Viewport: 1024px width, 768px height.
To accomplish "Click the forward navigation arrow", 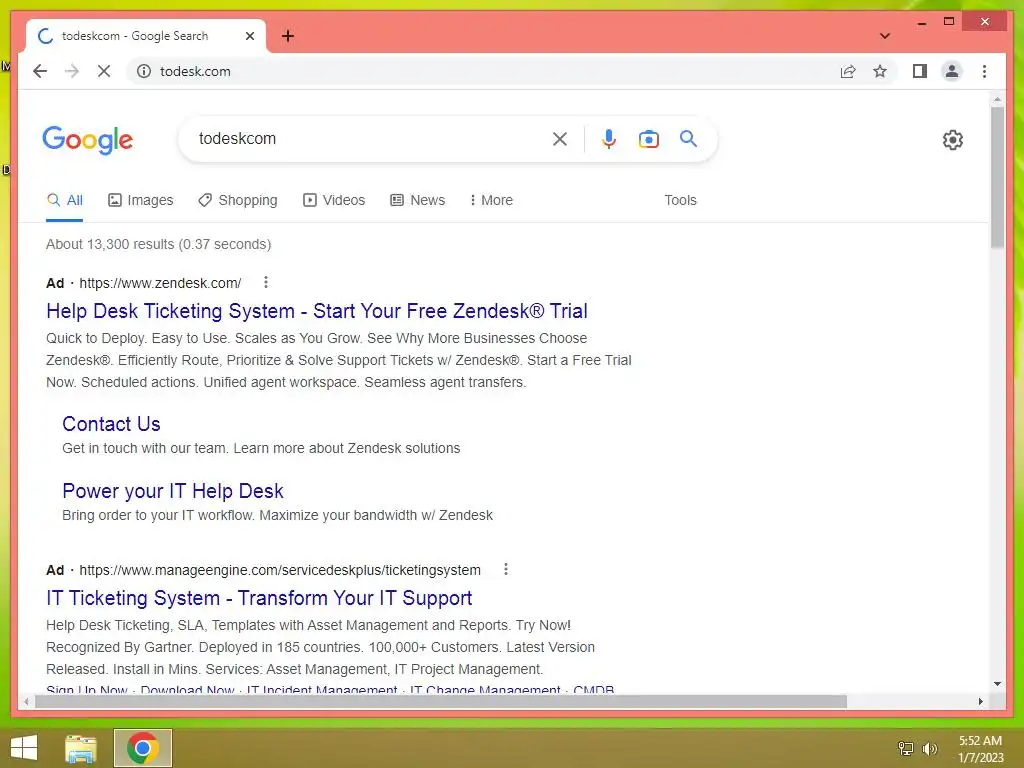I will coord(72,71).
